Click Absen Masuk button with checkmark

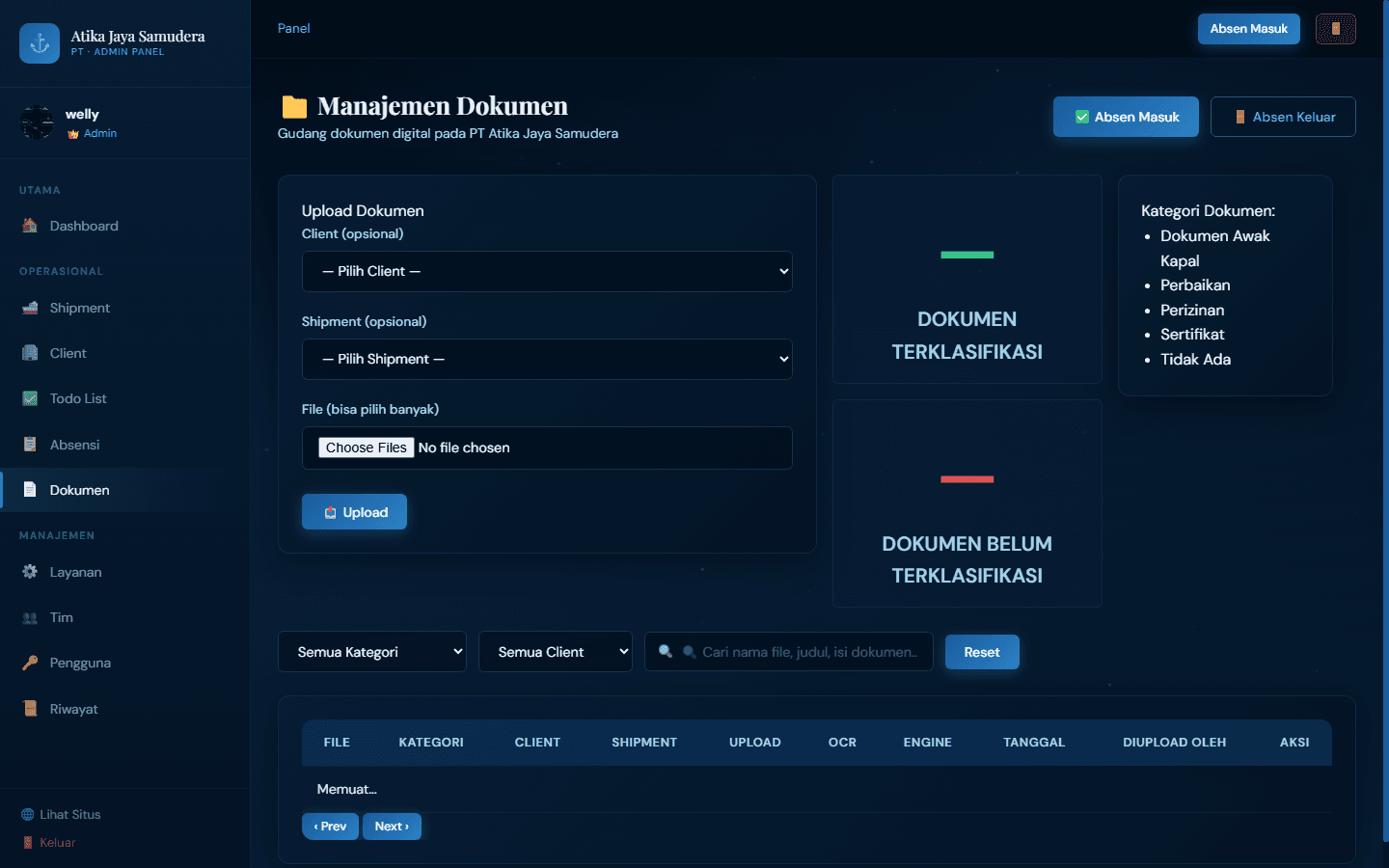click(x=1126, y=117)
